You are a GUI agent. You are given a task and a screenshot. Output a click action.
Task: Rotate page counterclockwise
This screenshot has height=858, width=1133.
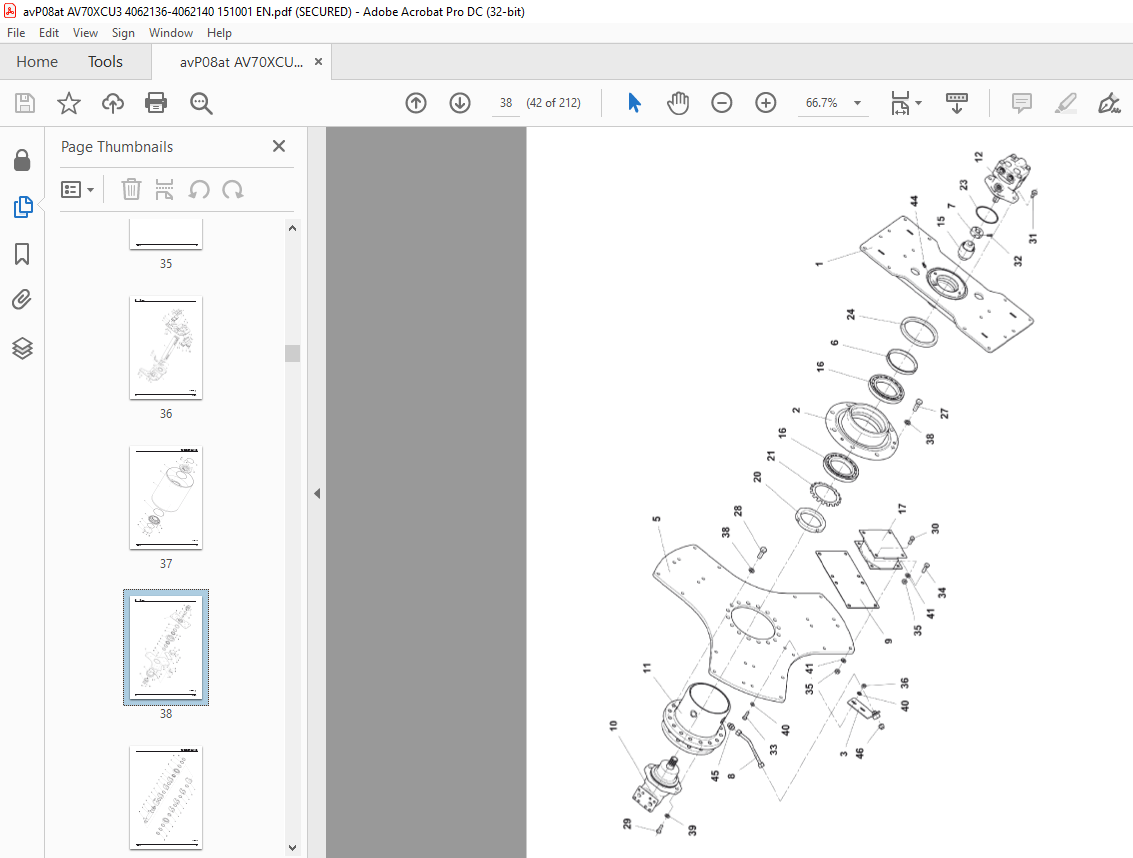[199, 190]
